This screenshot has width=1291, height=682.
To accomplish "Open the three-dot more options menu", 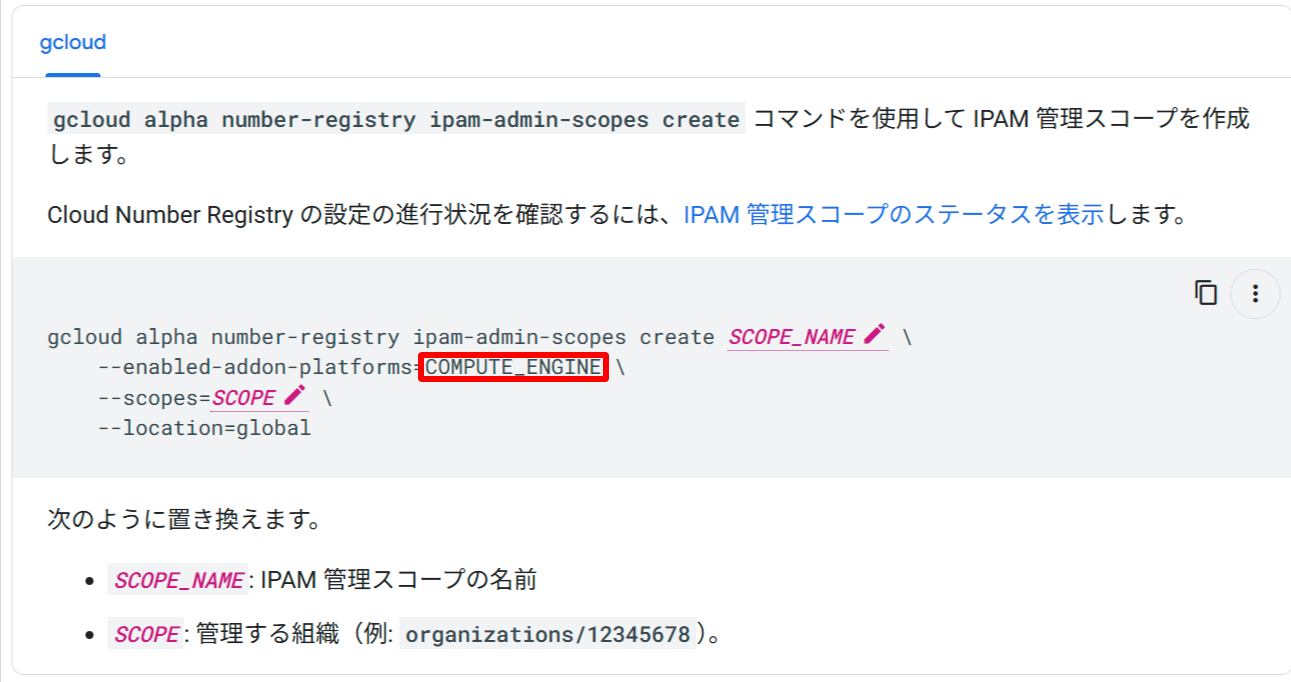I will click(1255, 294).
